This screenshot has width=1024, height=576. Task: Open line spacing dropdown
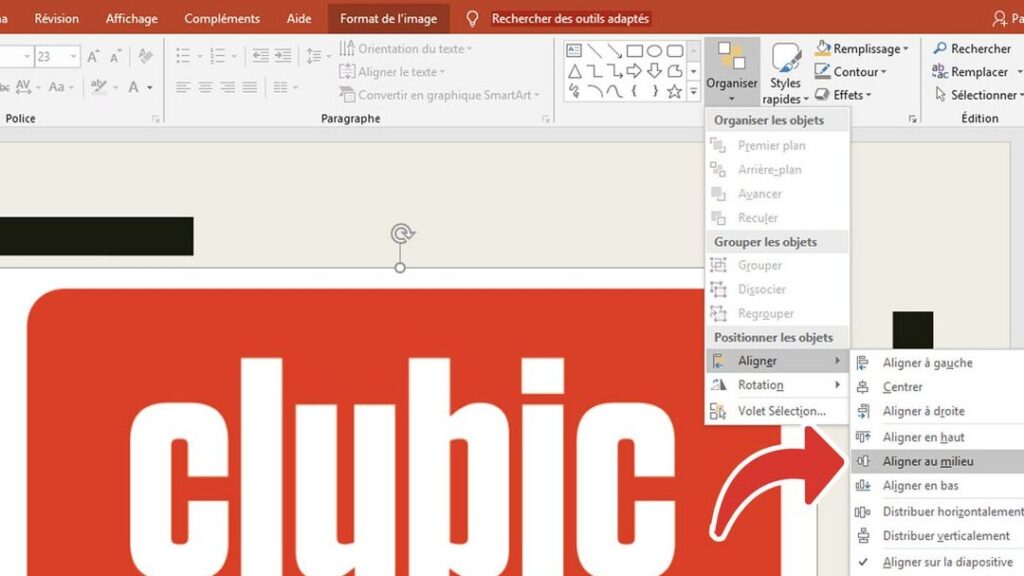318,56
